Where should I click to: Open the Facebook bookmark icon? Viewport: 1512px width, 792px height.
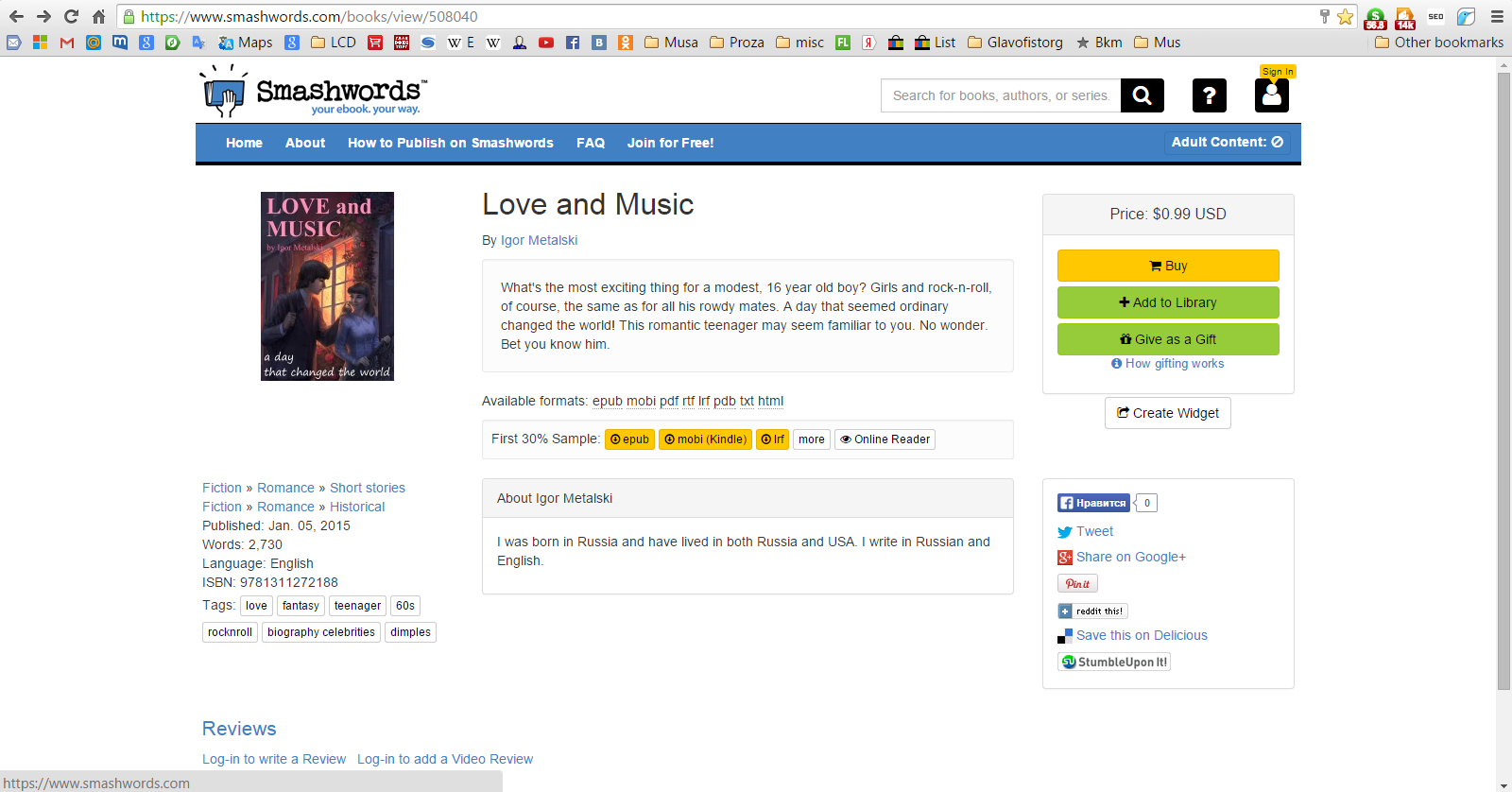[573, 43]
